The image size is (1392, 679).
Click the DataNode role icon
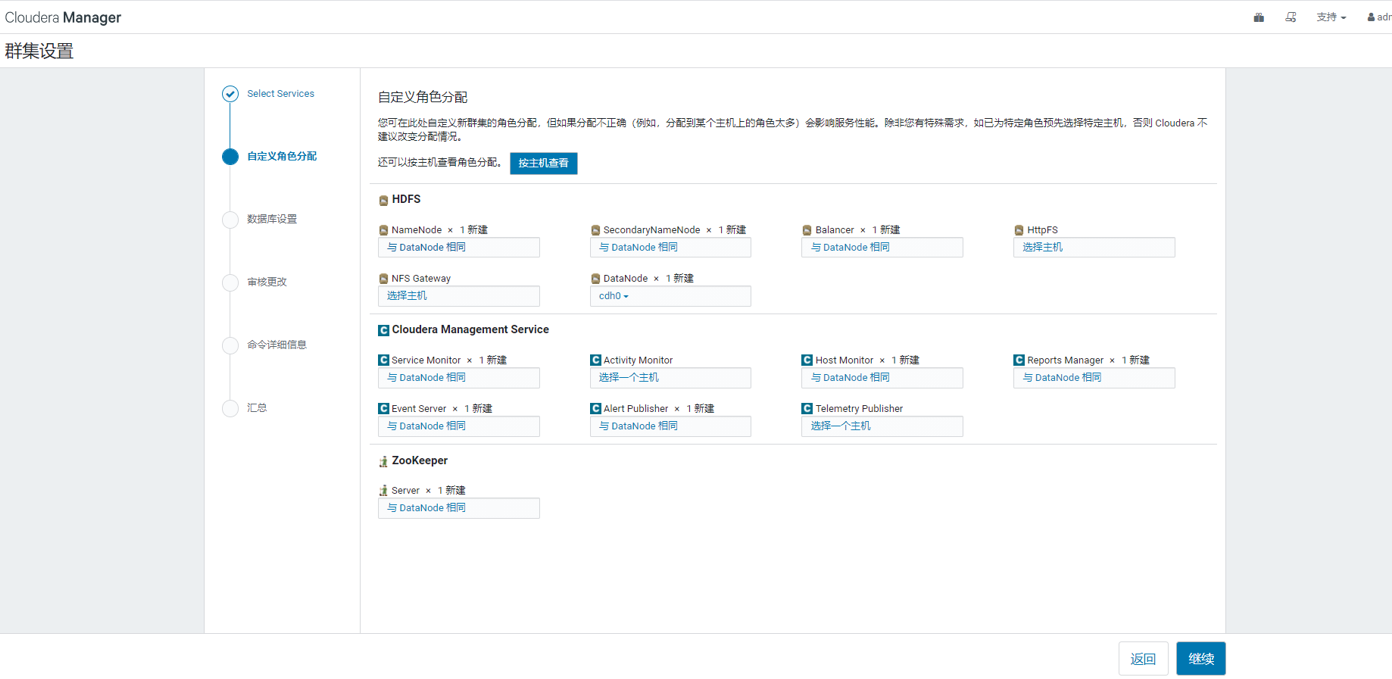point(595,279)
